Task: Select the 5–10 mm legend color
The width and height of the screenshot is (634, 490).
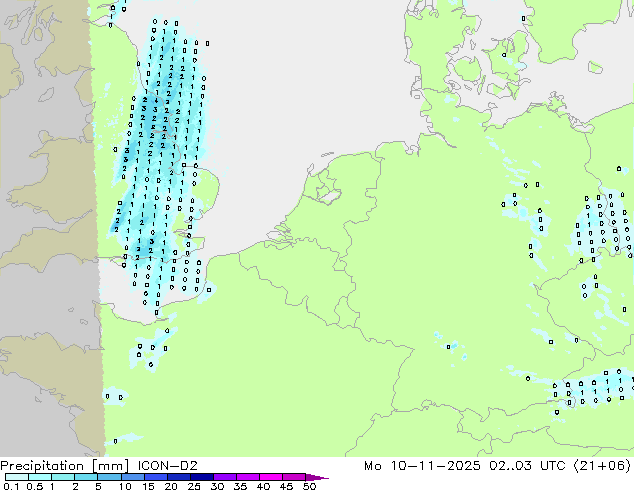Action: [109, 477]
